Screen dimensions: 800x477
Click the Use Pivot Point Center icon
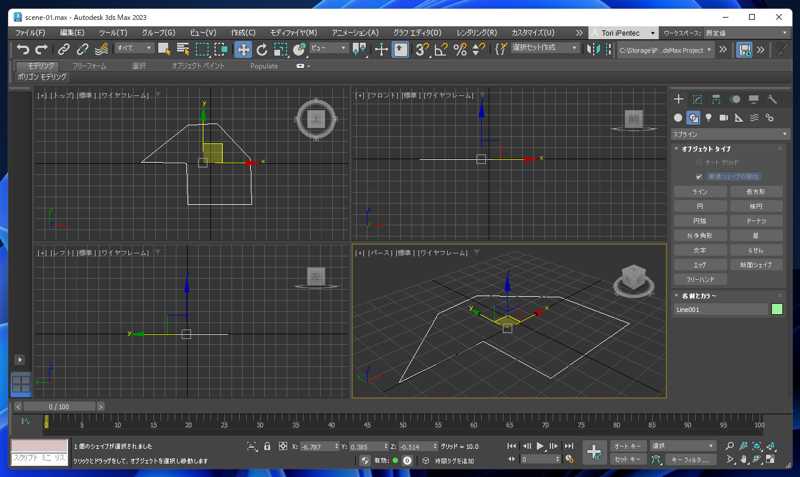pos(359,49)
